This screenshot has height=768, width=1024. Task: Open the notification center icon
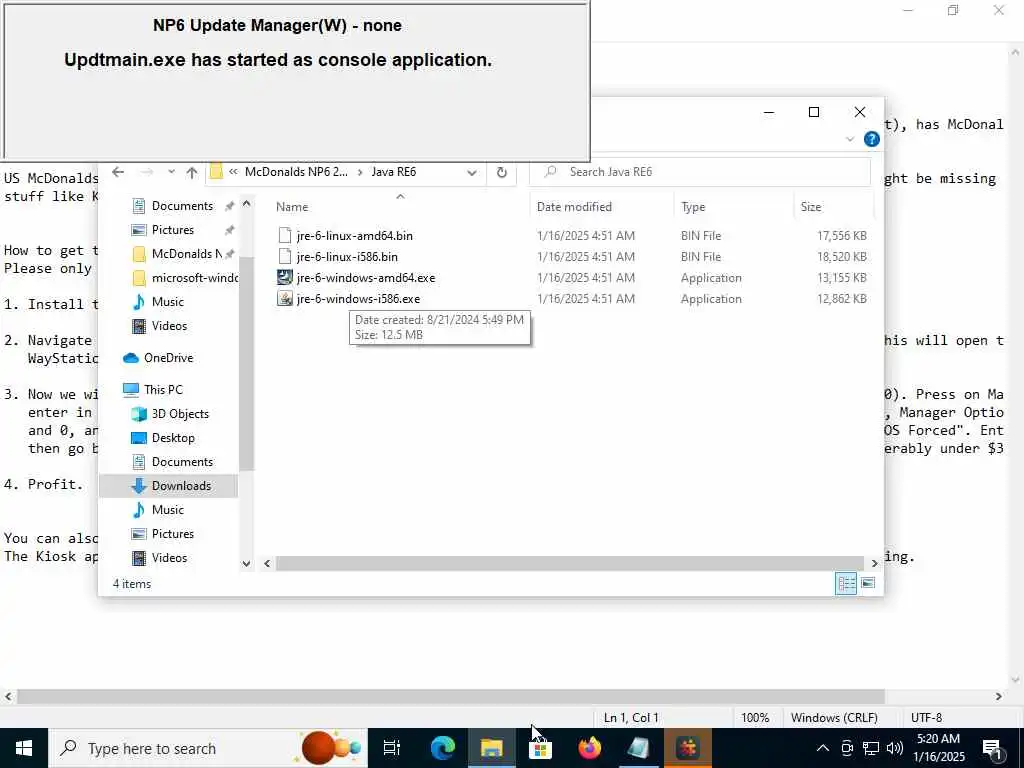click(x=992, y=749)
